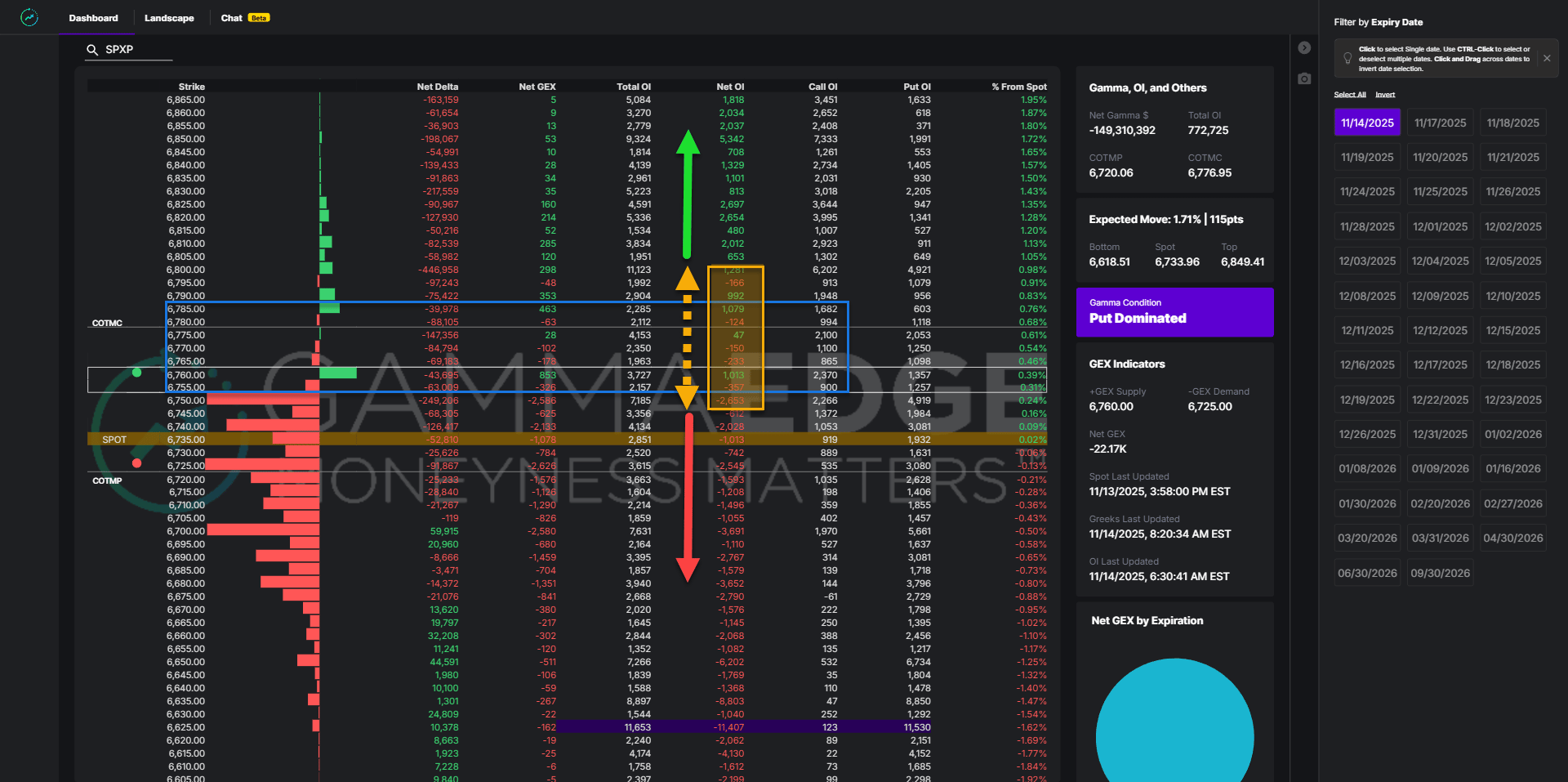
Task: Click the Select All link
Action: point(1349,95)
